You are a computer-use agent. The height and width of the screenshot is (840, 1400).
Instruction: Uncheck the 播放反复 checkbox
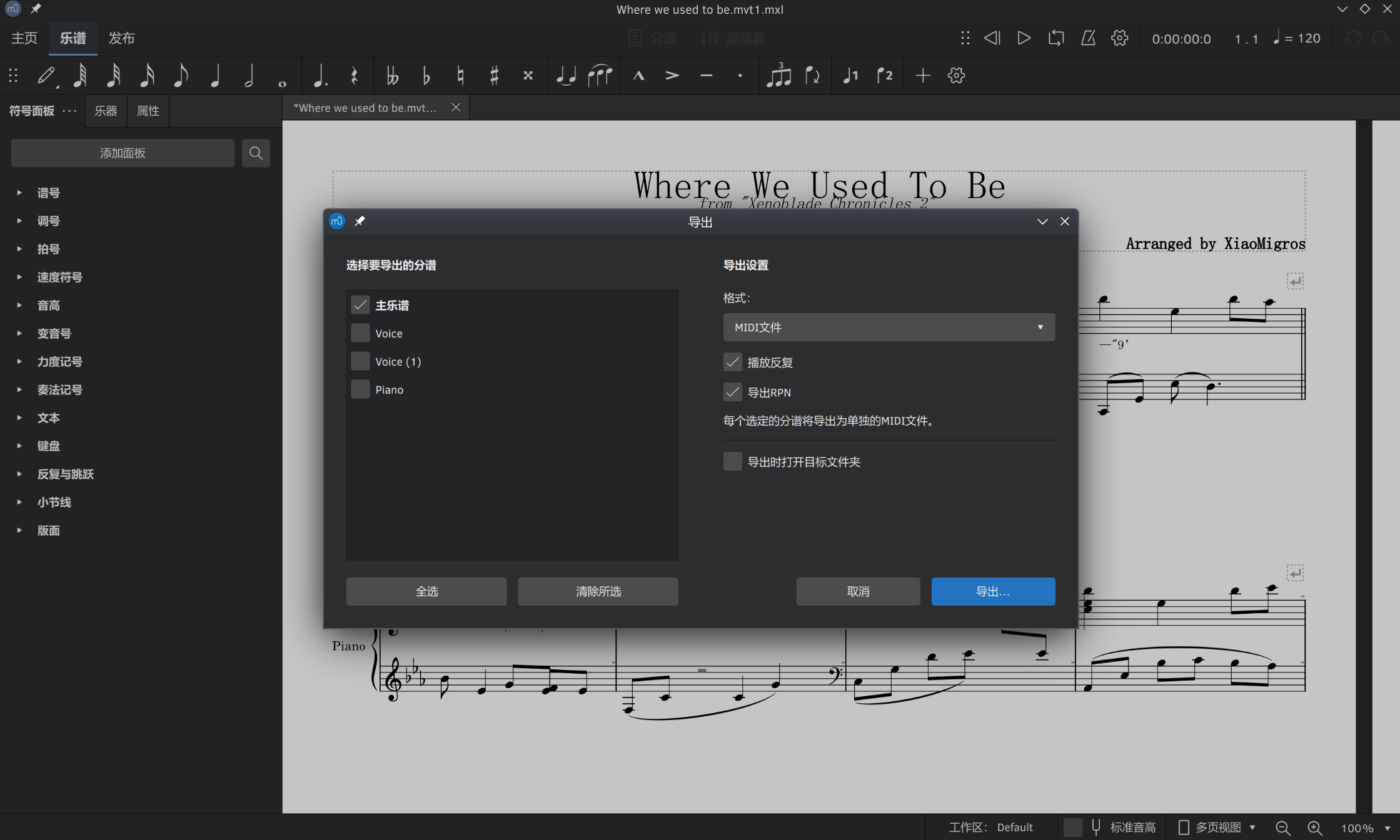[x=732, y=362]
